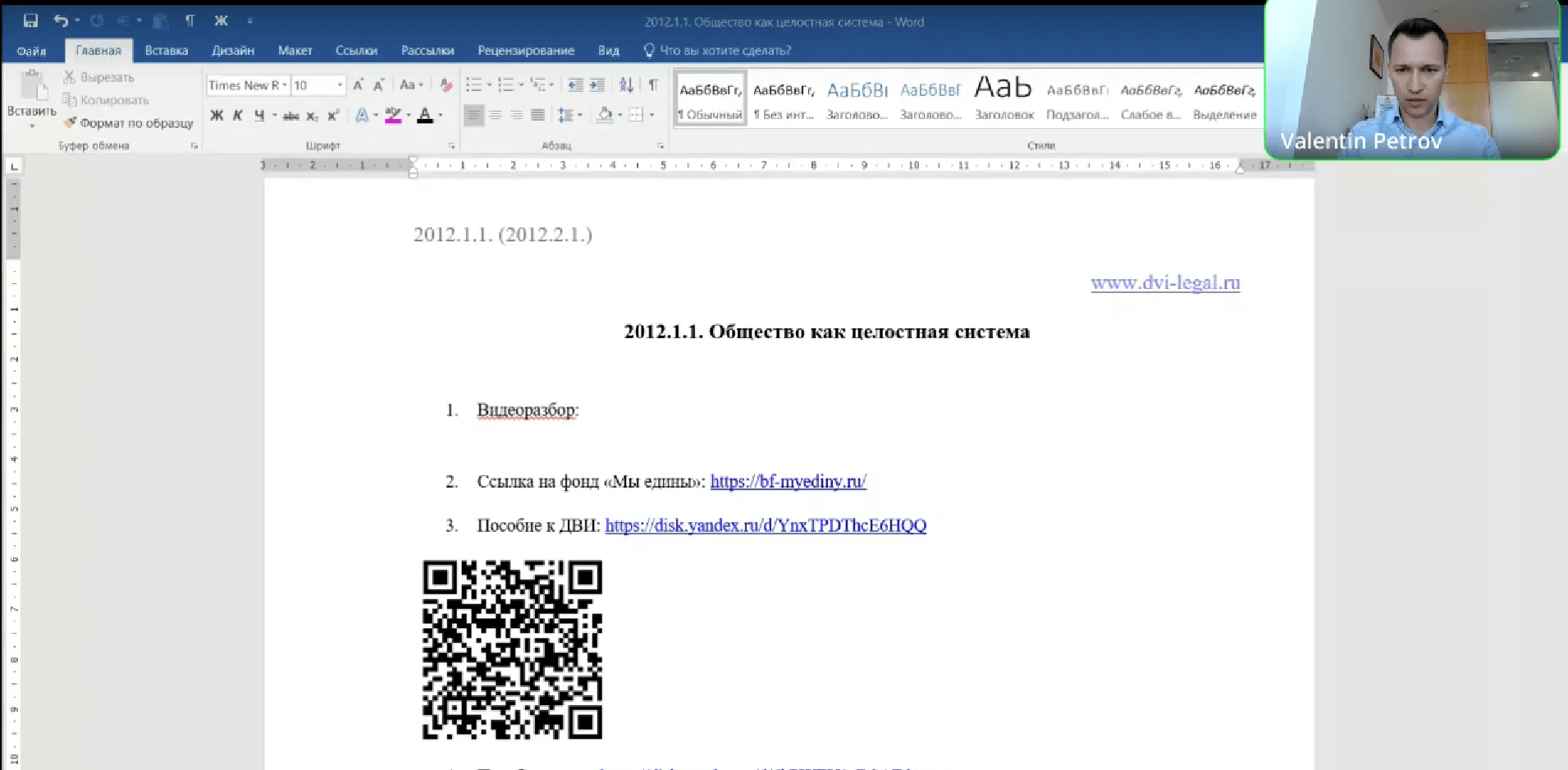The image size is (1568, 770).
Task: Center the paragraph text
Action: pos(495,116)
